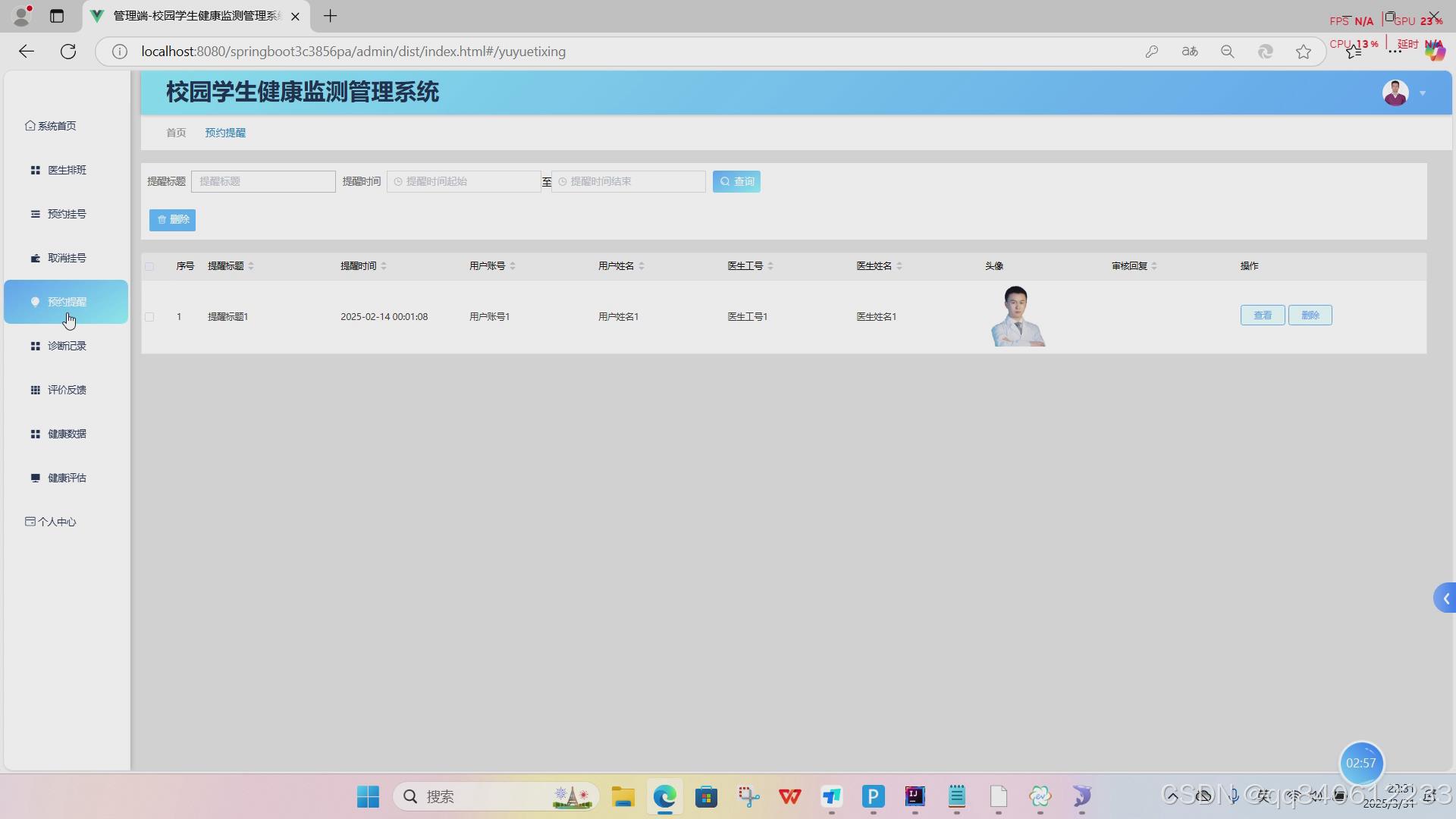The width and height of the screenshot is (1456, 819).
Task: Switch to the 首页 breadcrumb tab
Action: pyautogui.click(x=175, y=132)
